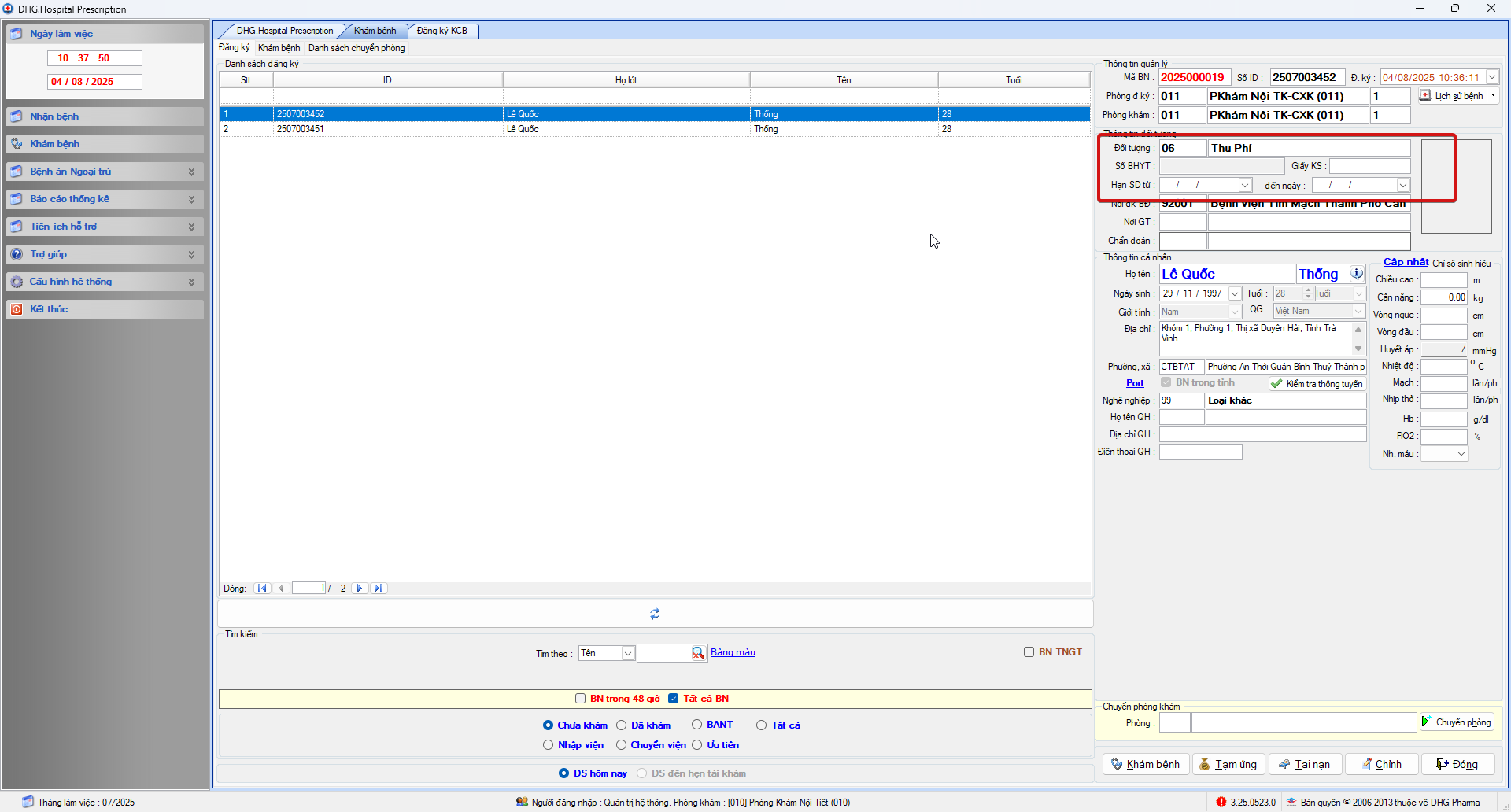
Task: Open the Đăng ký sub-tab
Action: (x=234, y=48)
